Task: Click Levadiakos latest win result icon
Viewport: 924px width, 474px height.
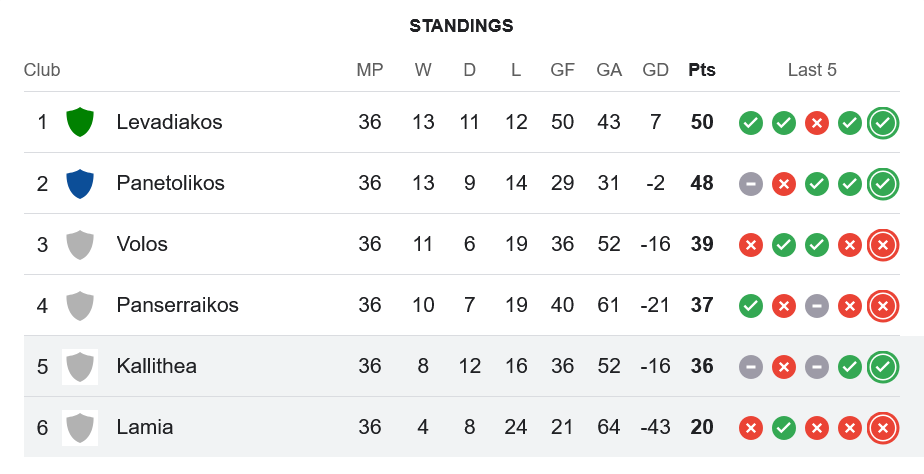Action: (x=882, y=123)
